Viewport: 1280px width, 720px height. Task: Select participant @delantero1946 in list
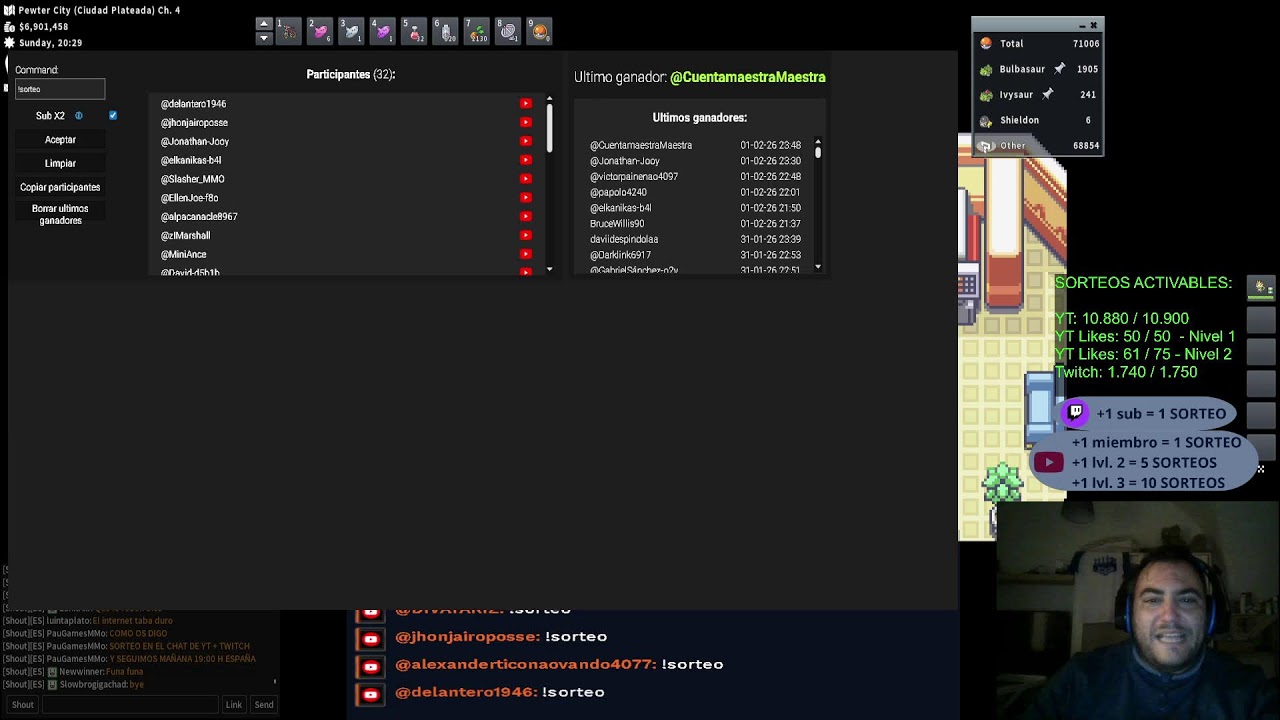[194, 104]
